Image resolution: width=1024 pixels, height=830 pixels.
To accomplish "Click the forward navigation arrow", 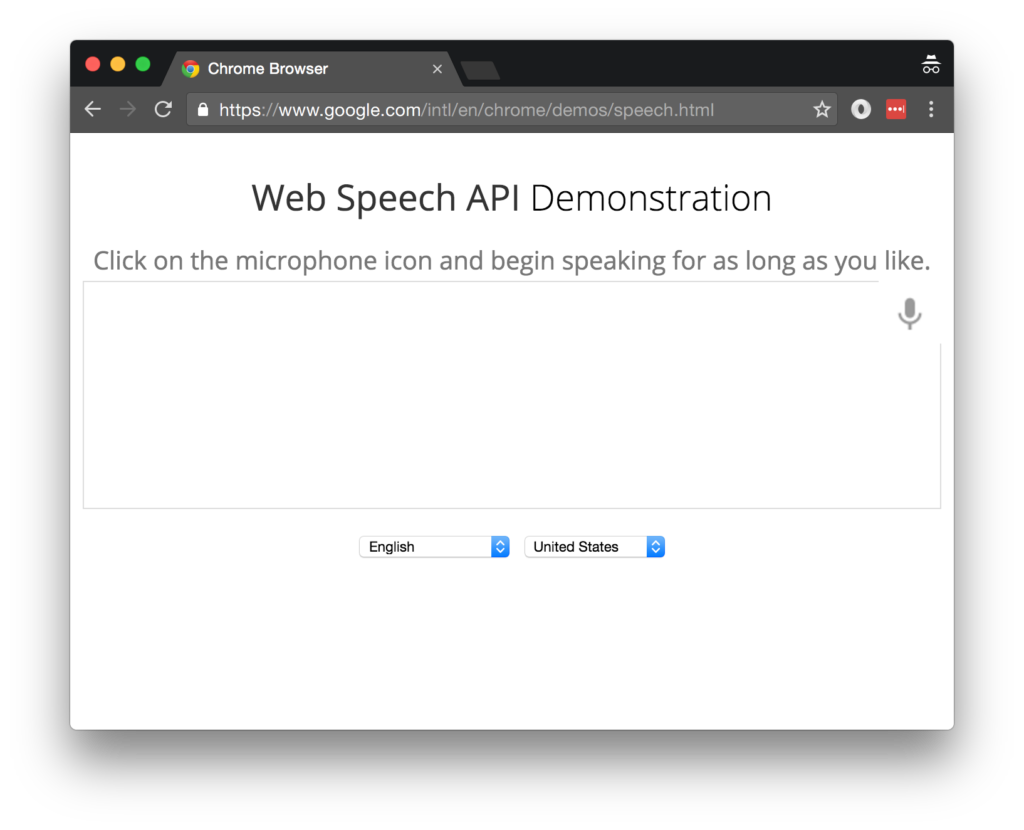I will coord(128,109).
